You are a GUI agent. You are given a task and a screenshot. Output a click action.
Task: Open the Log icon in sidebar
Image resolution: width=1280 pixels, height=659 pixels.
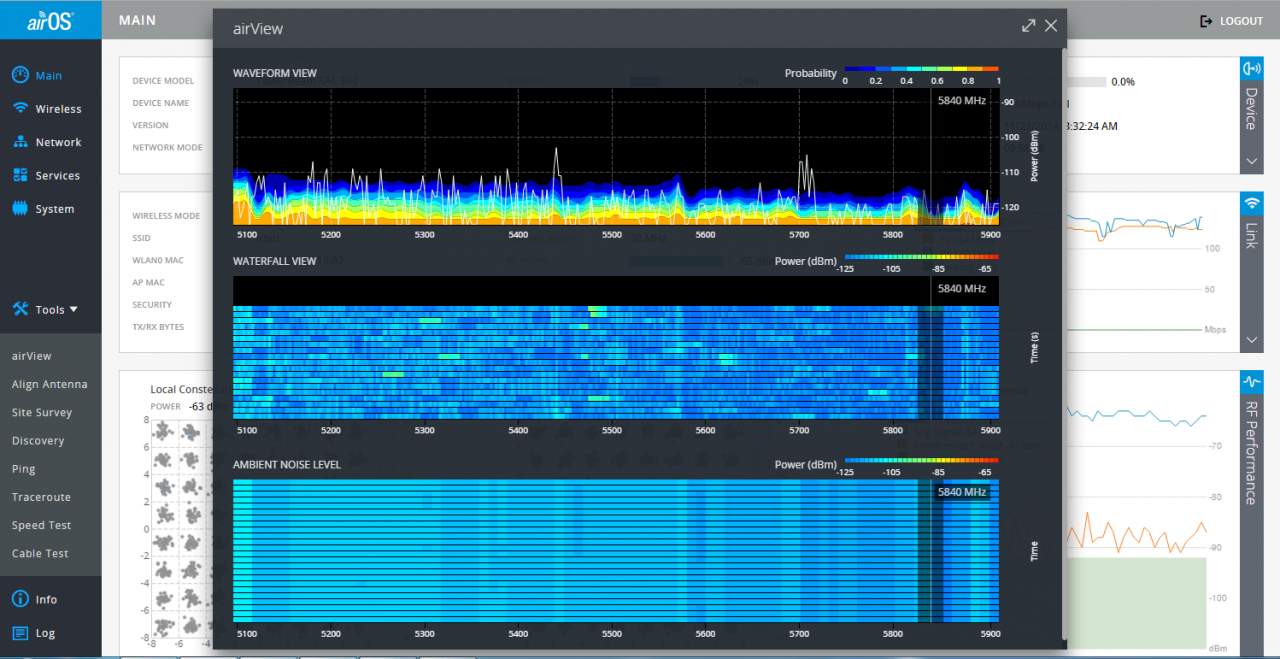(x=20, y=633)
